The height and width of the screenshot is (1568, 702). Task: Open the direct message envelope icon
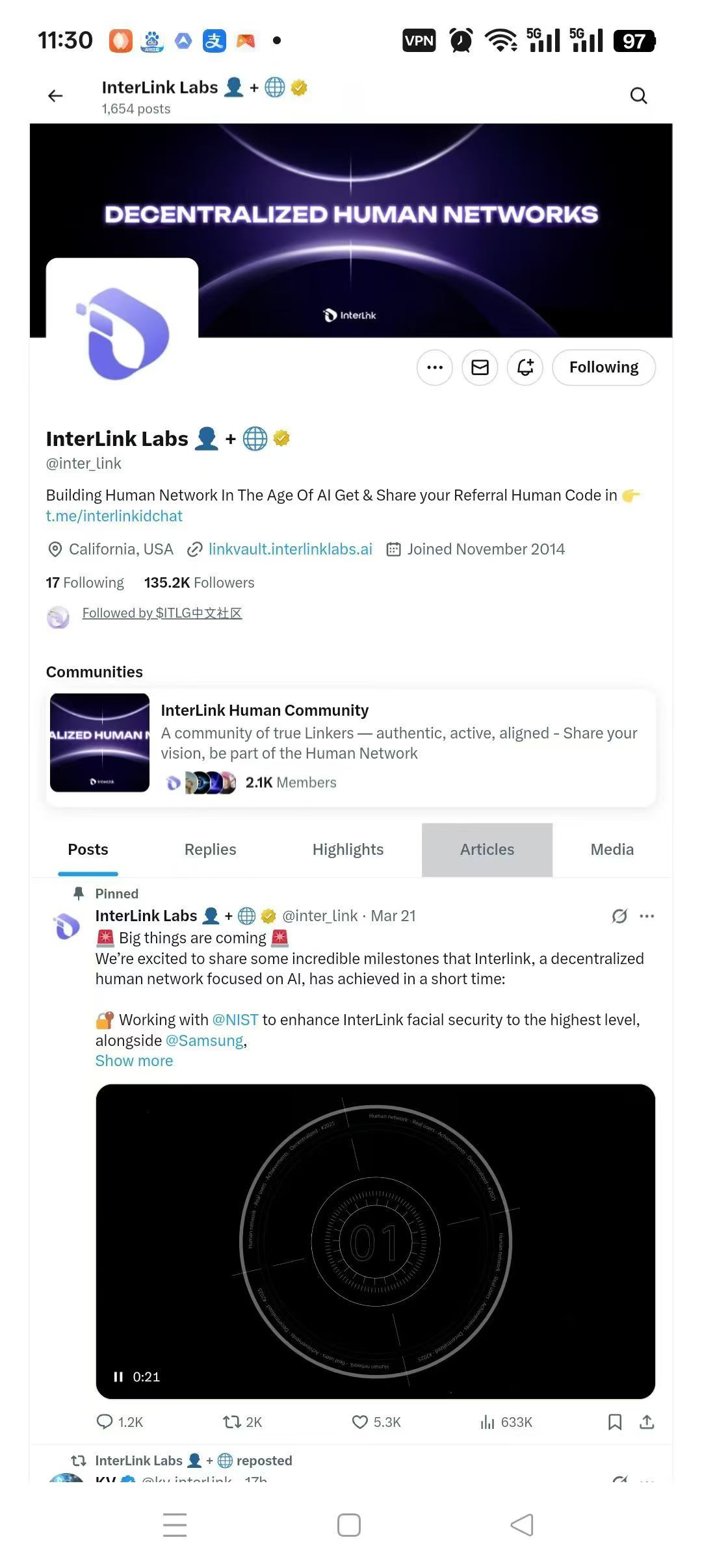[x=480, y=367]
